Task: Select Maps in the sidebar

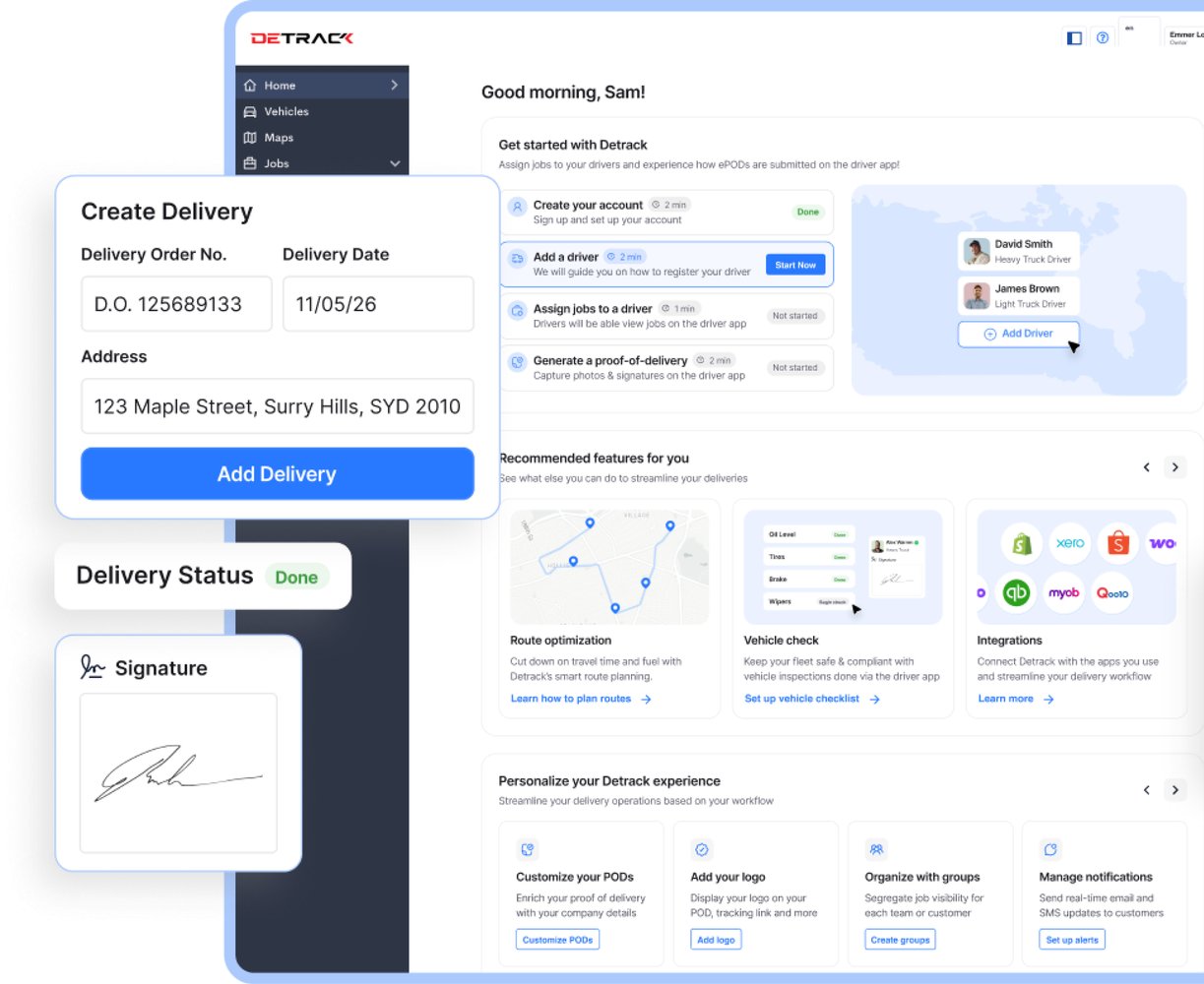Action: tap(322, 138)
